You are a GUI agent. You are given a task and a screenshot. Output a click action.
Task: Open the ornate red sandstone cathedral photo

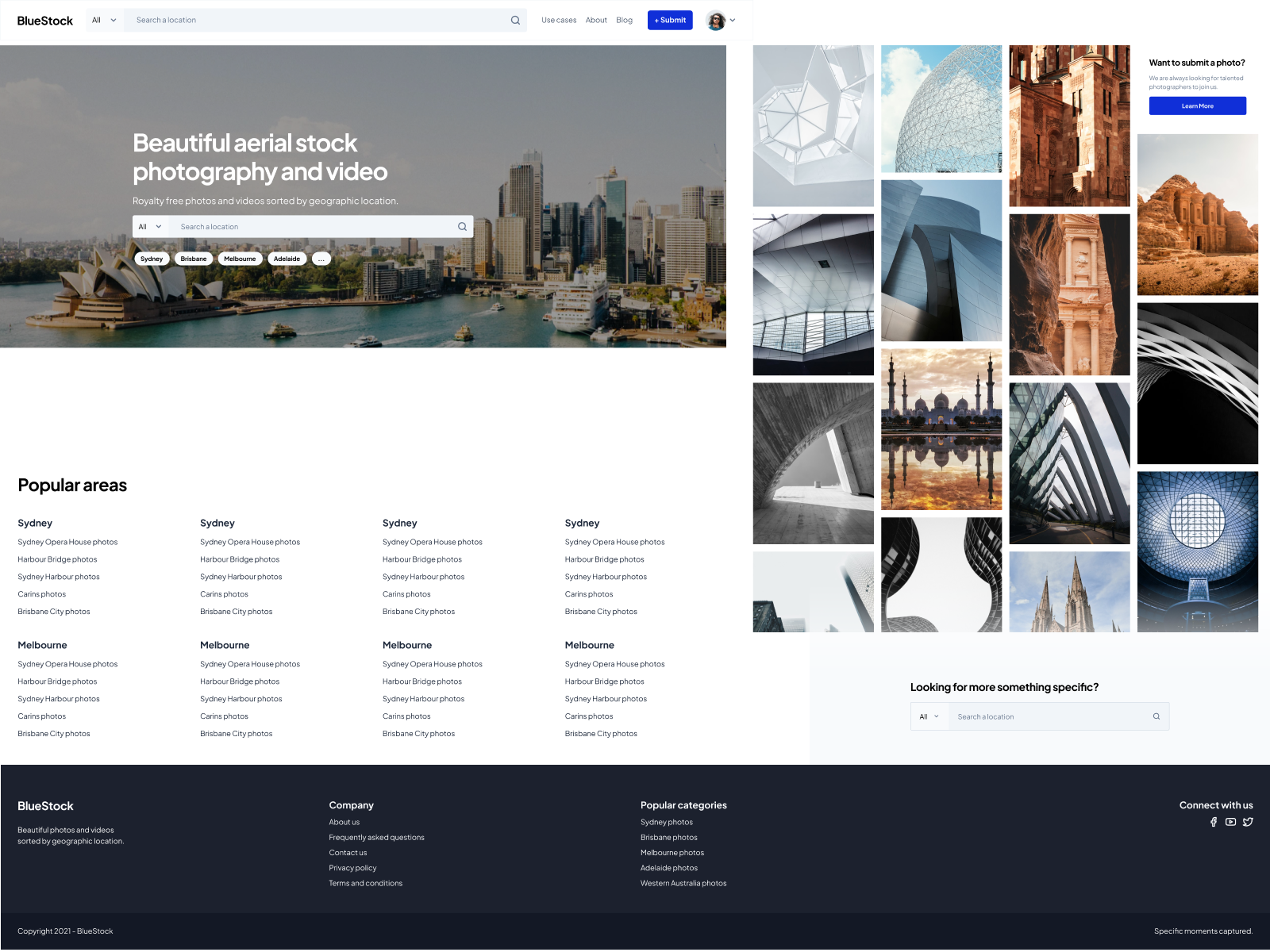click(1069, 126)
